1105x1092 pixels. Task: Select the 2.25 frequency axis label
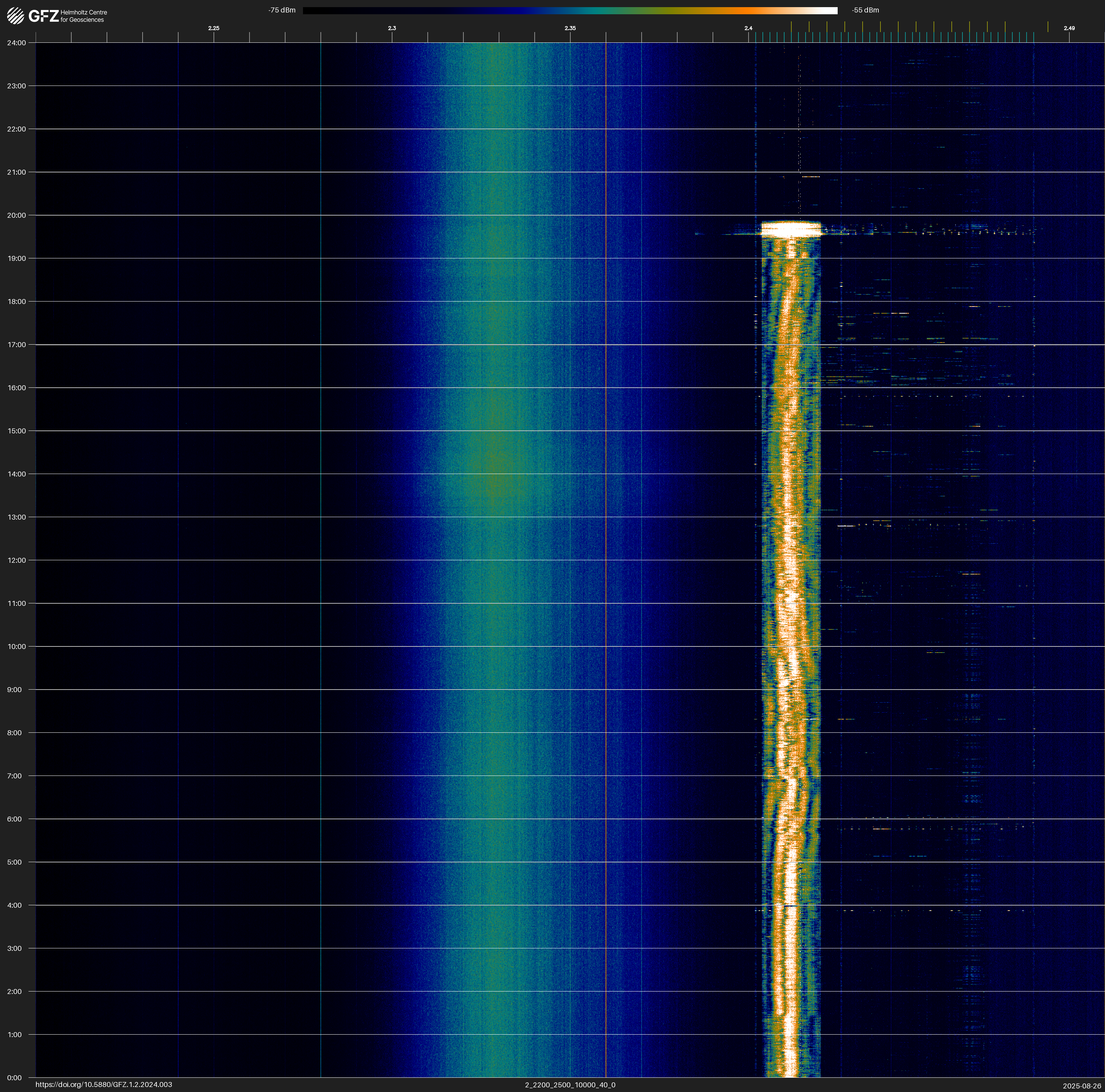213,28
